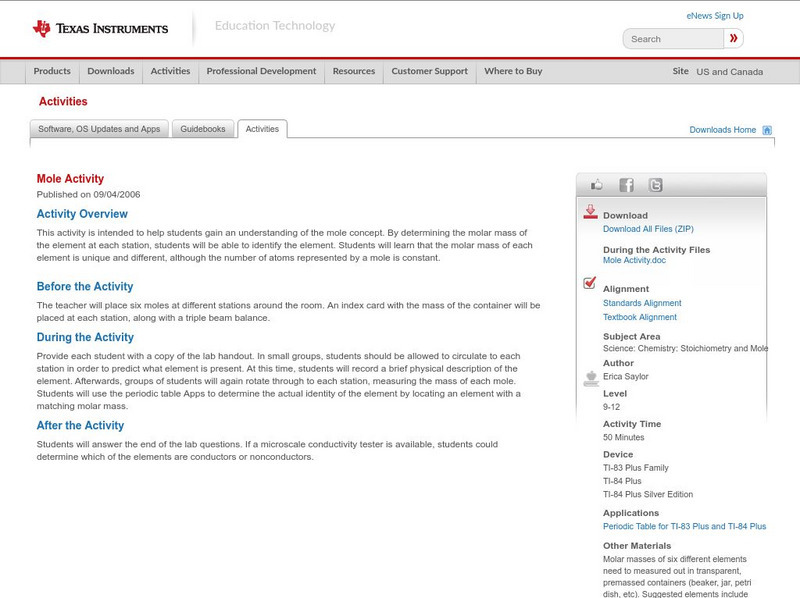The height and width of the screenshot is (598, 800).
Task: Share the activity on Facebook
Action: pos(626,185)
